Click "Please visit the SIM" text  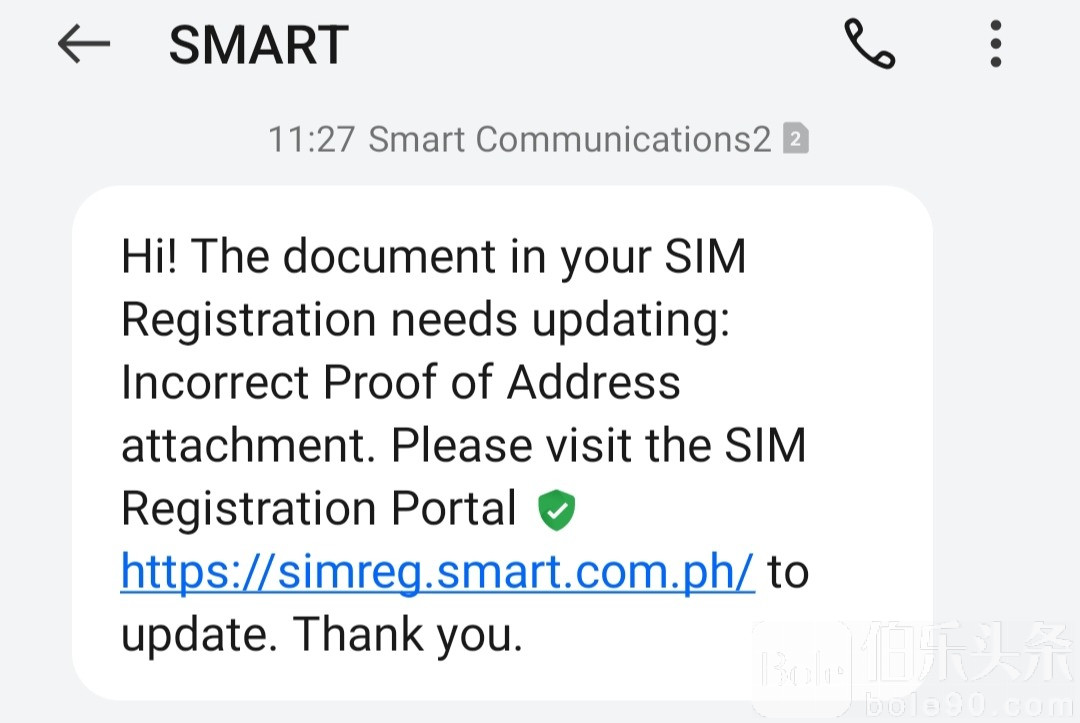point(598,446)
